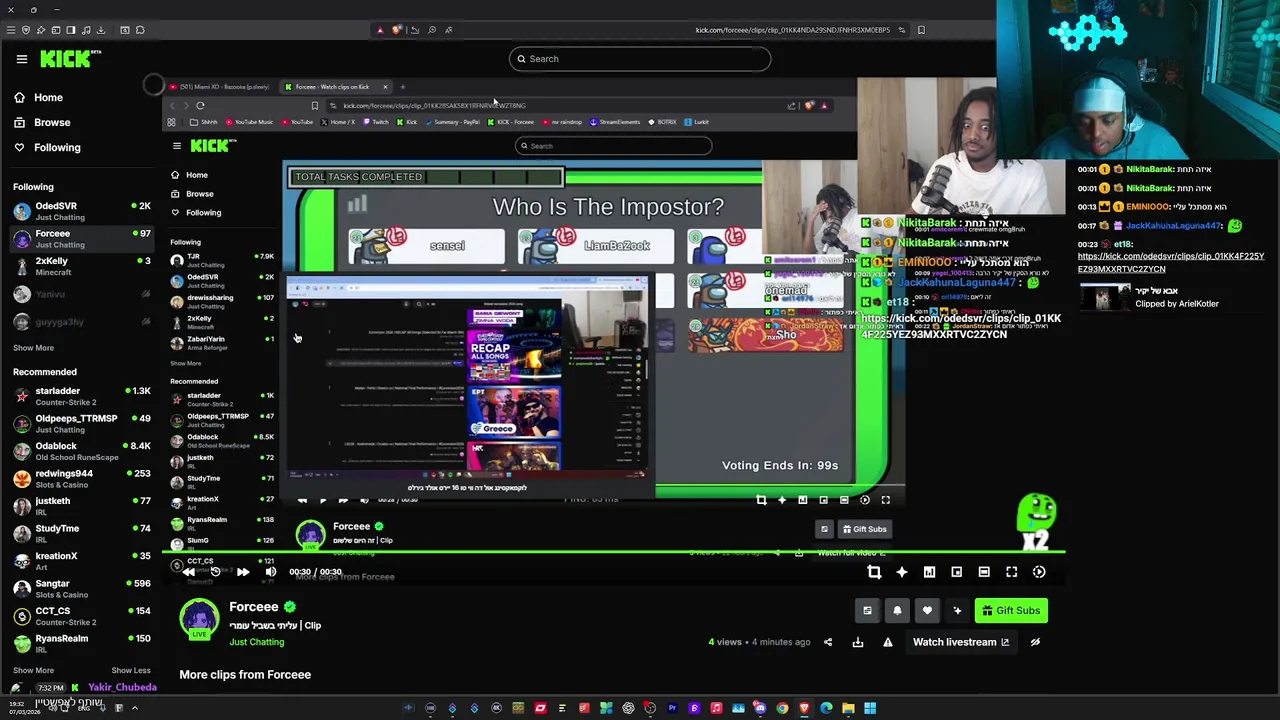Report the clip with warning icon

[888, 642]
